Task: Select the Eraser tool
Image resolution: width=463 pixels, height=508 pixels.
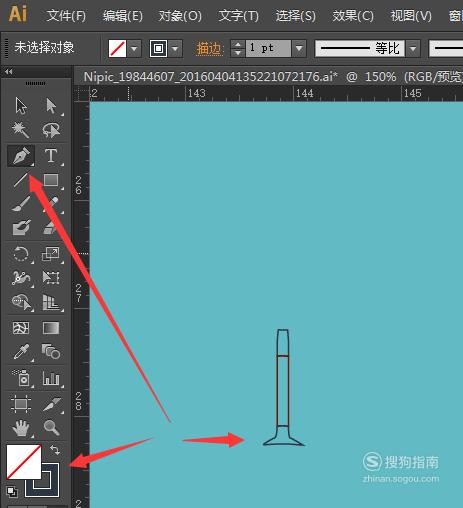Action: (51, 228)
